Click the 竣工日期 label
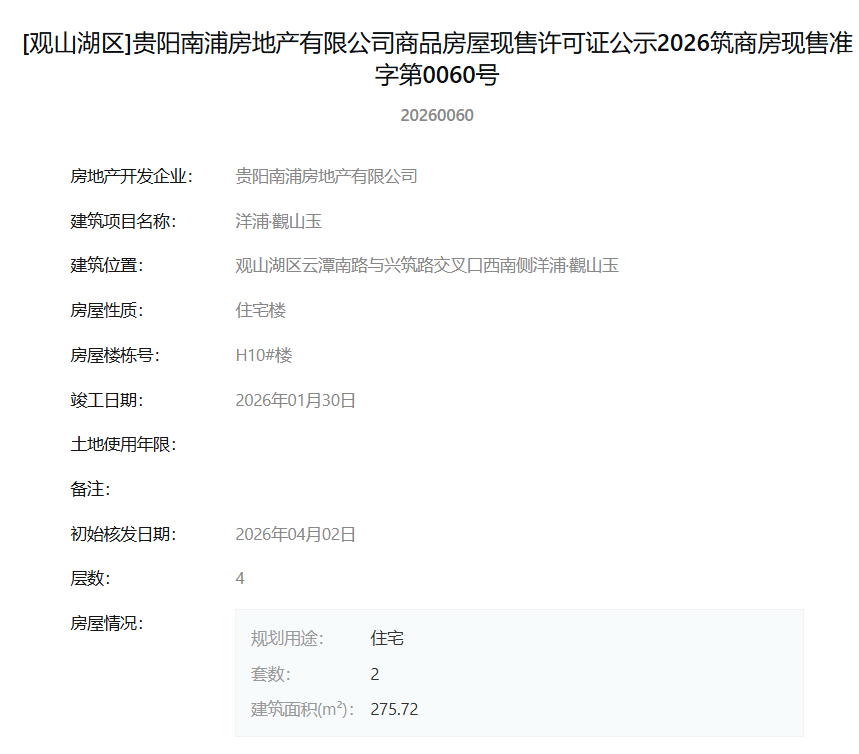 [106, 401]
